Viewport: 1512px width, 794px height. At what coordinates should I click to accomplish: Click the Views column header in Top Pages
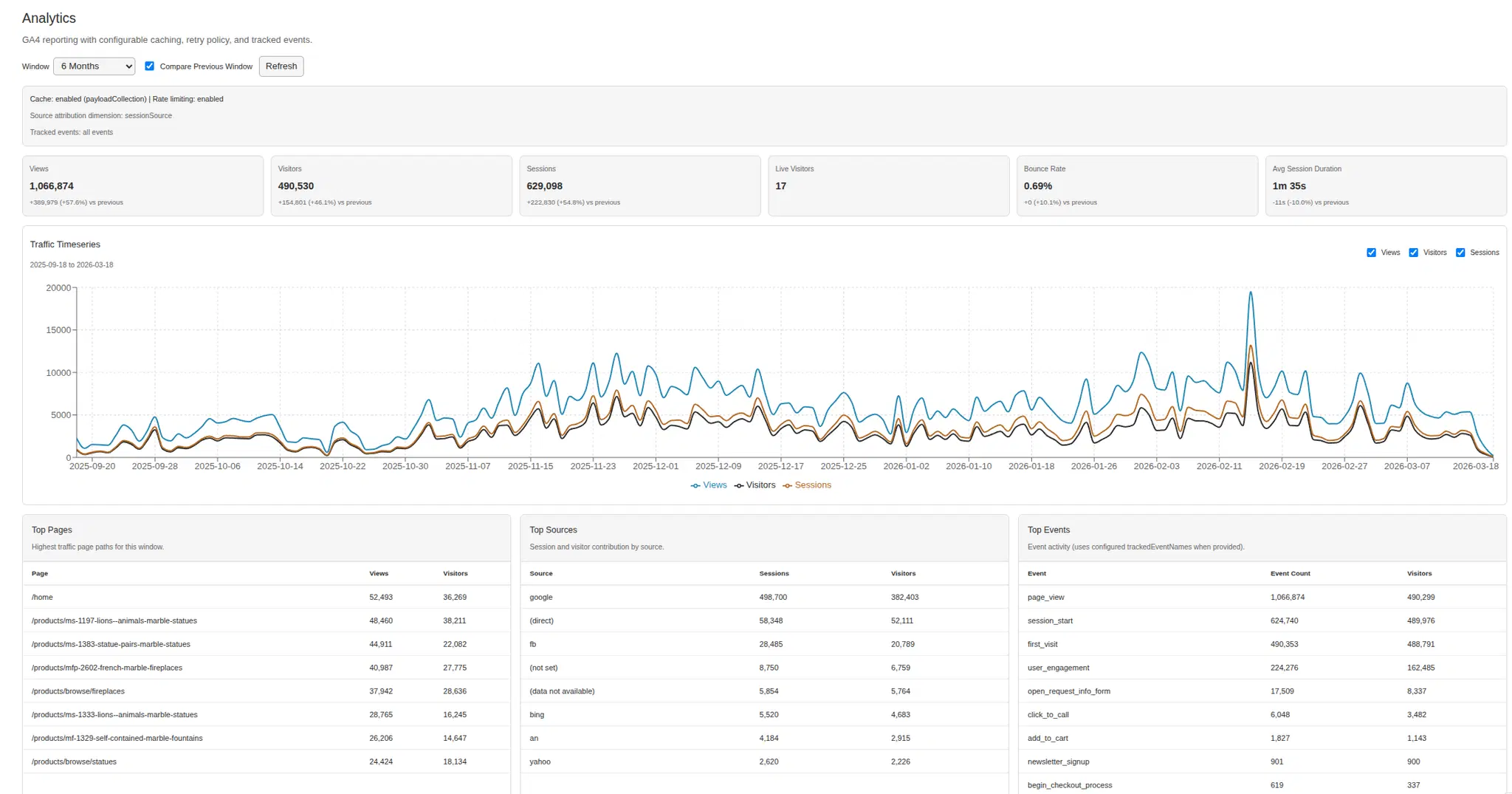point(378,573)
